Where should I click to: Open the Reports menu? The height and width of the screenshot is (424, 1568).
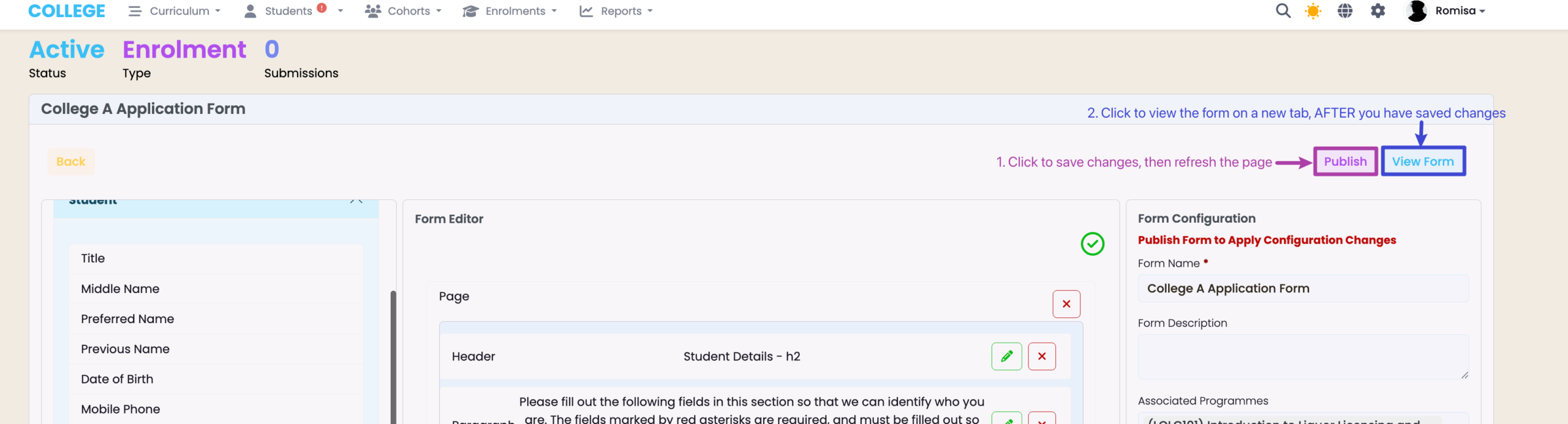[x=616, y=11]
